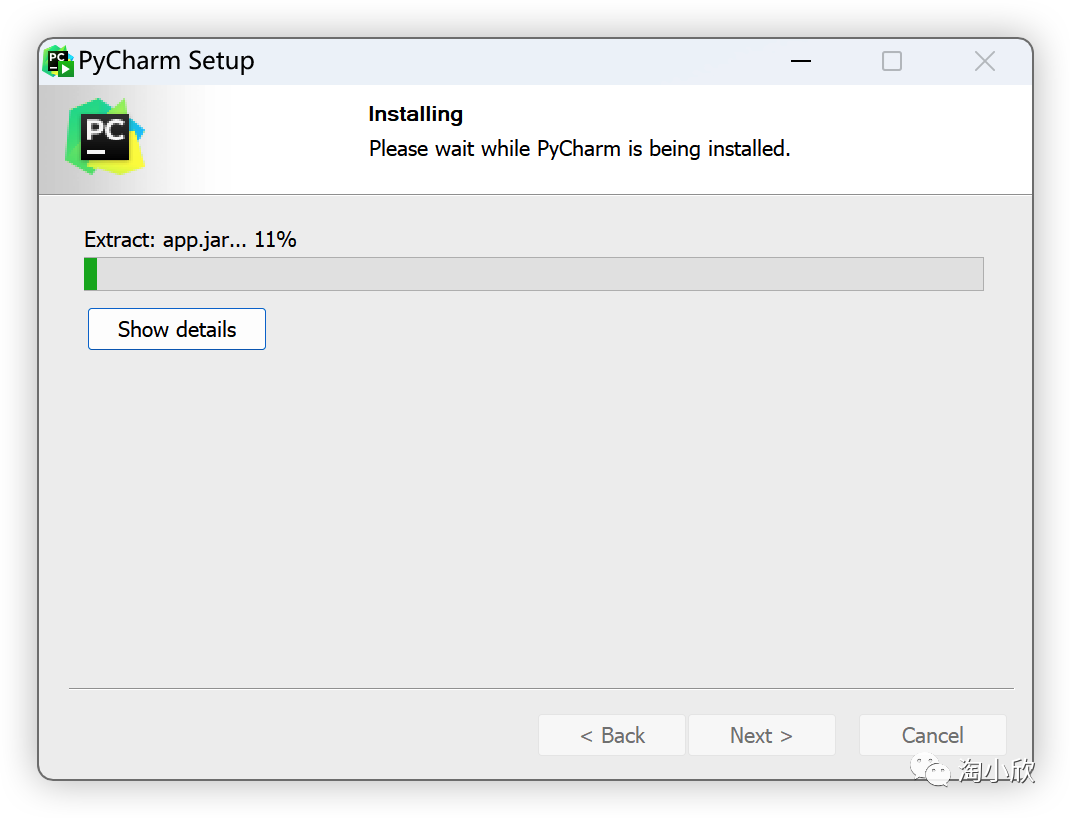1070x818 pixels.
Task: Minimize the PyCharm Setup window
Action: 800,61
